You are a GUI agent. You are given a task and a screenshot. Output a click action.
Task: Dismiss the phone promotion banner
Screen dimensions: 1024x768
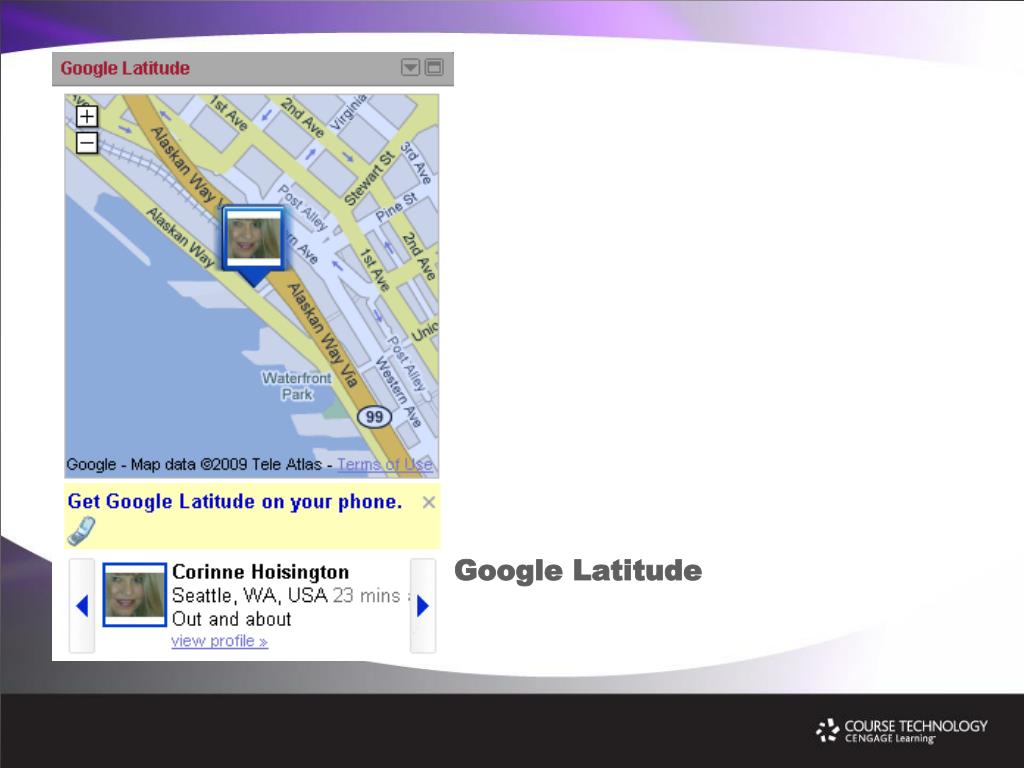(428, 502)
